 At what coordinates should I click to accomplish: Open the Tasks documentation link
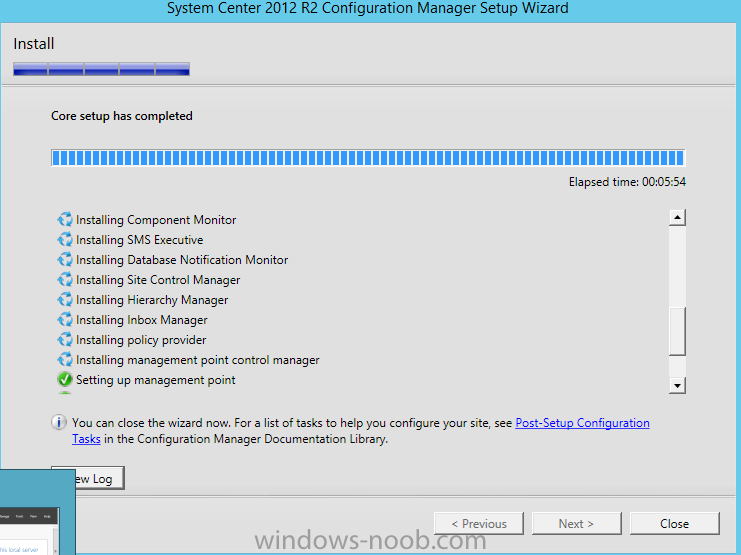(x=86, y=439)
